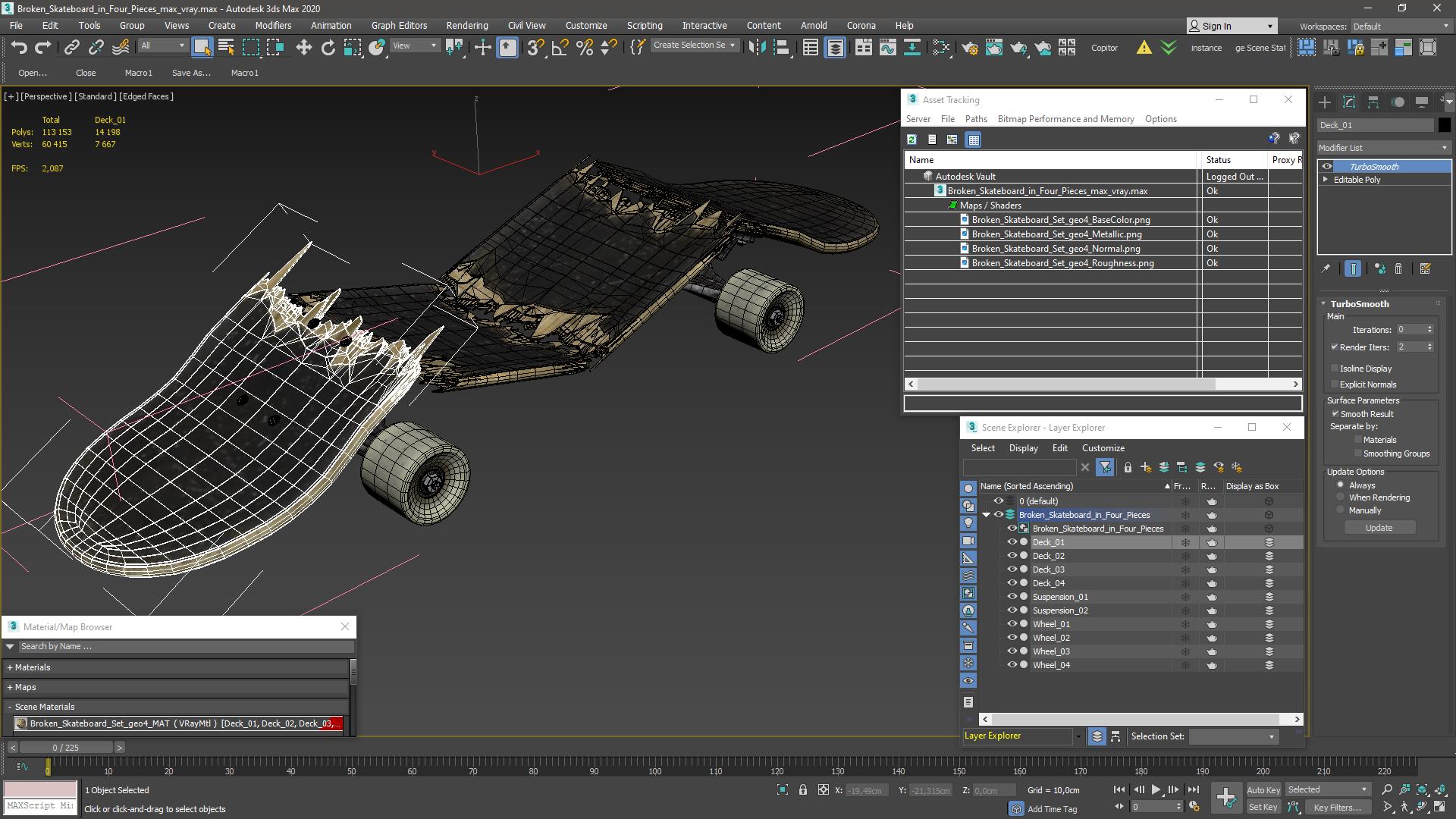Select the Select and Link tool

point(71,48)
